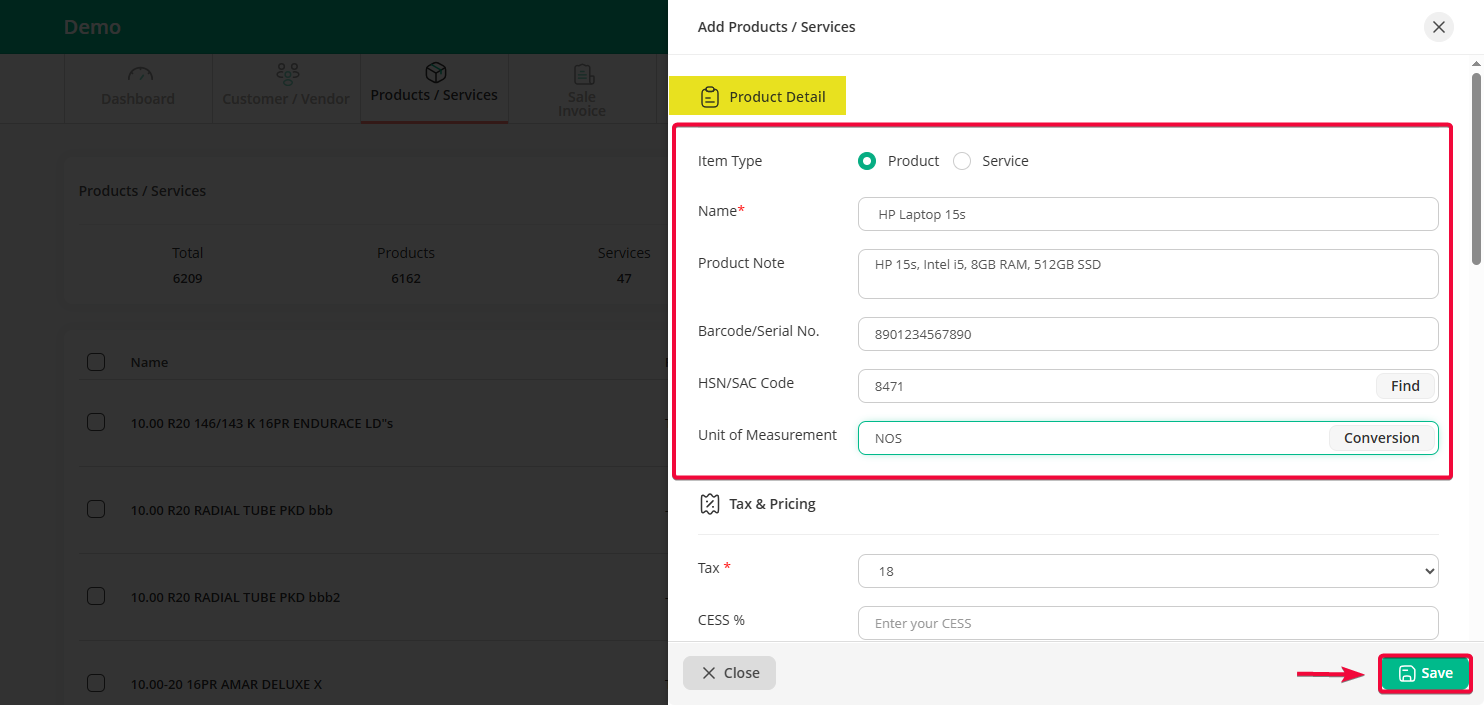
Task: Click the Products / Services box icon
Action: tap(435, 72)
